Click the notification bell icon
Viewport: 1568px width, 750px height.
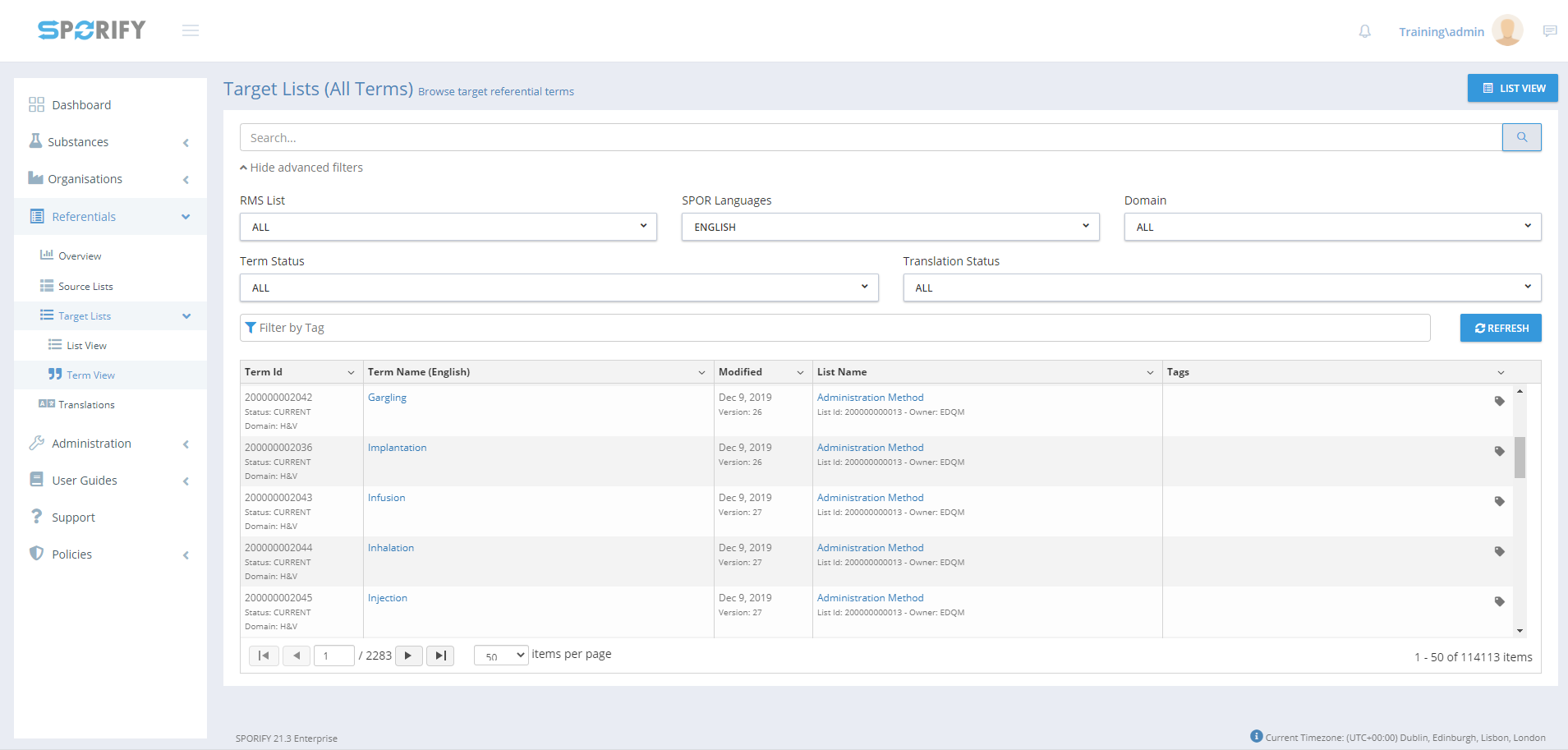(1364, 31)
